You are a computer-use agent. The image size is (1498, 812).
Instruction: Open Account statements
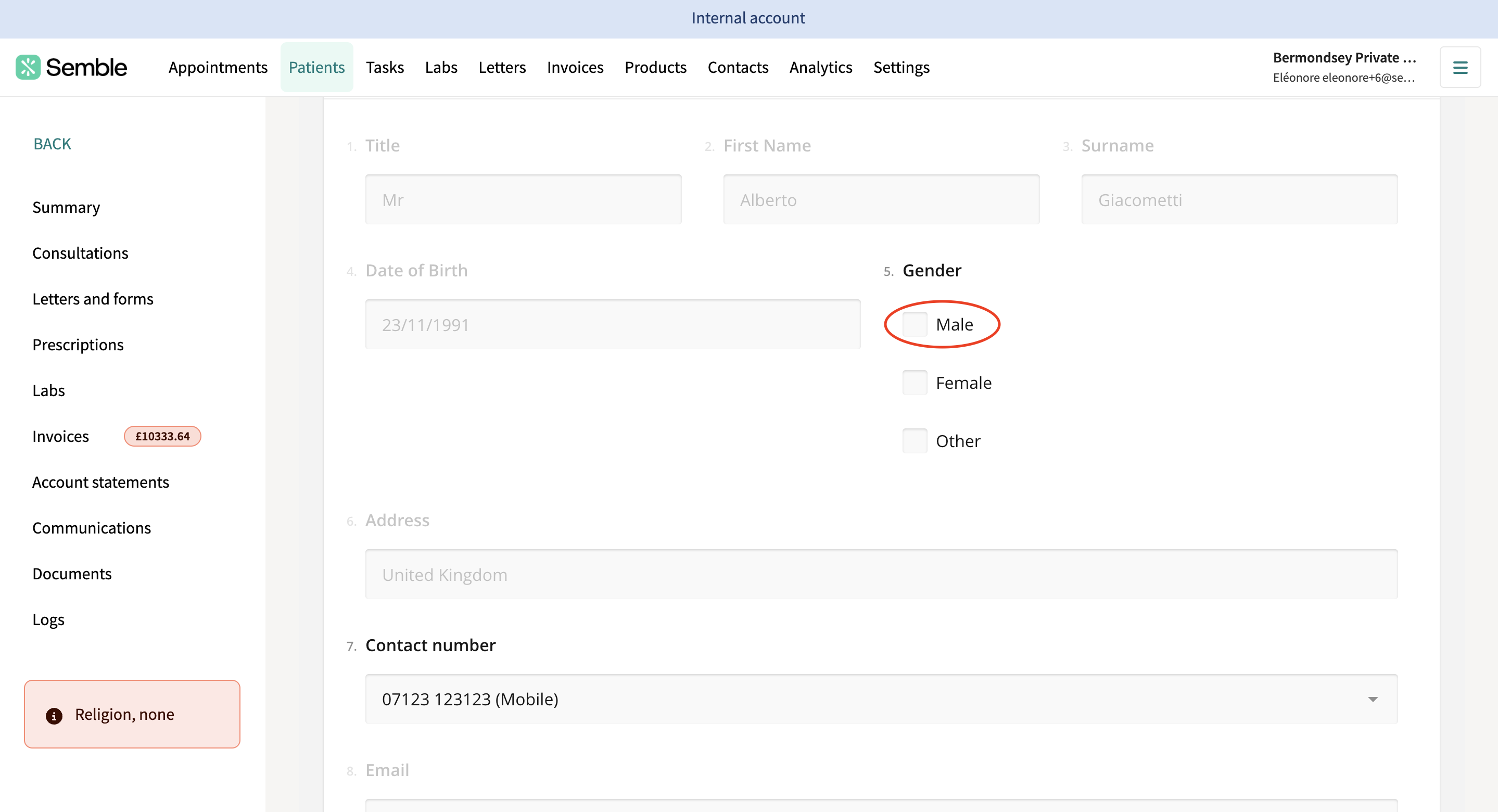pyautogui.click(x=100, y=482)
